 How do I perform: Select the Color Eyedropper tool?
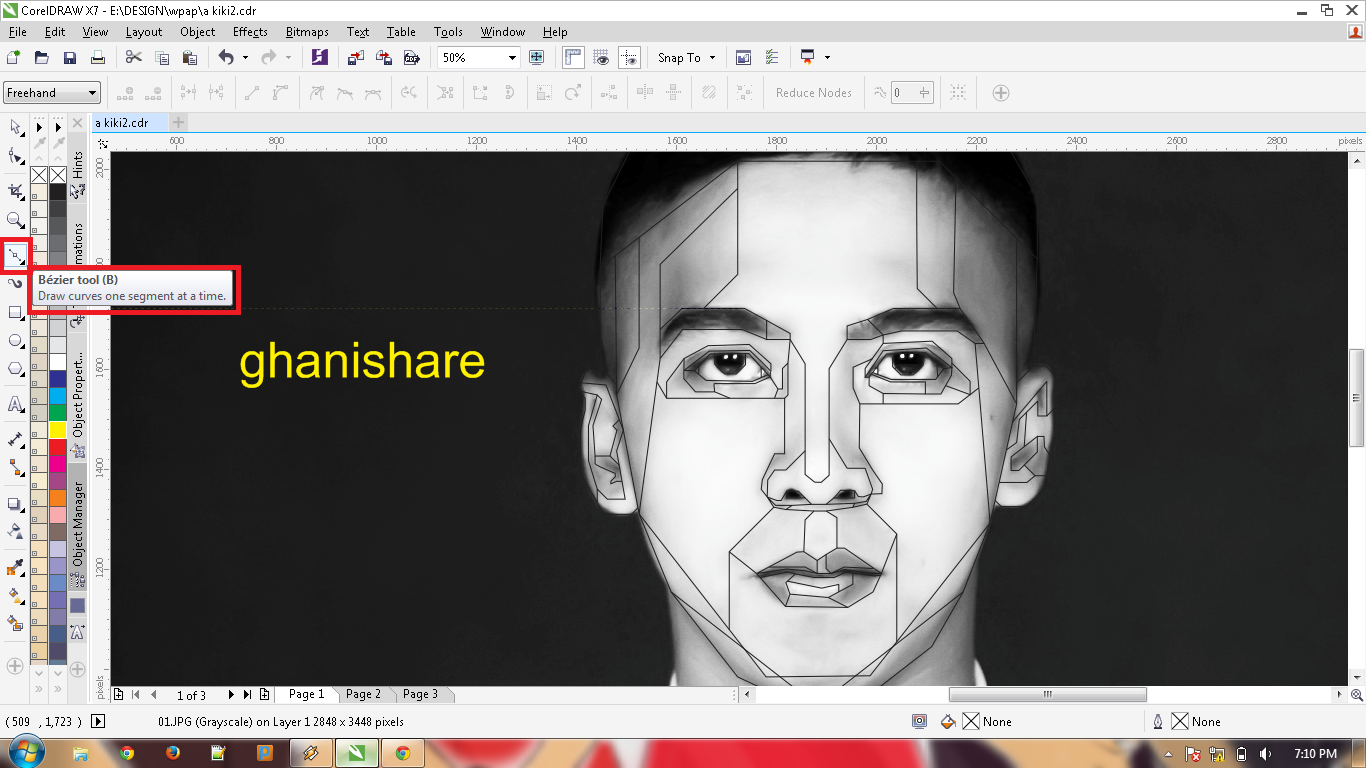(x=15, y=568)
